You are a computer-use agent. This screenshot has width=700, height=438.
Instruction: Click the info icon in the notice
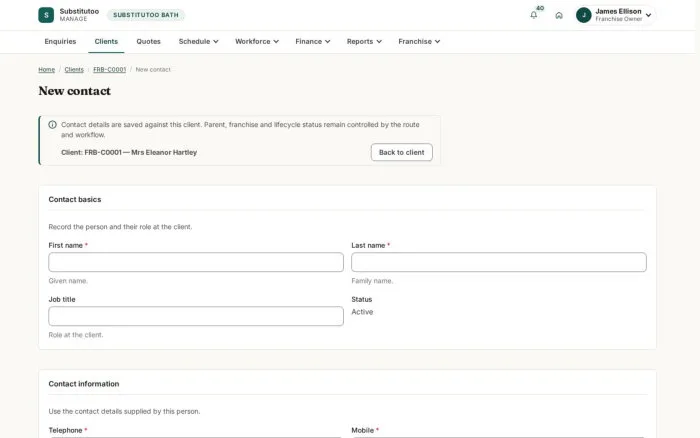(52, 125)
